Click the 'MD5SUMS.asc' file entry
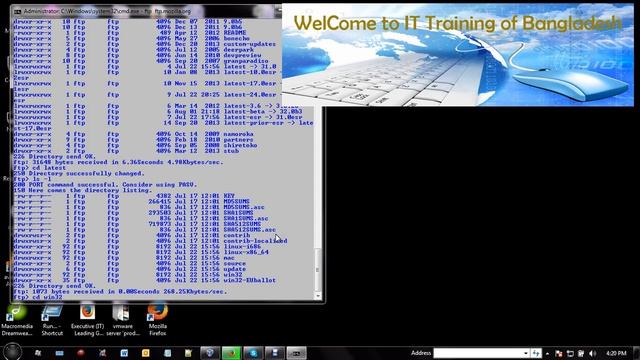 click(244, 207)
